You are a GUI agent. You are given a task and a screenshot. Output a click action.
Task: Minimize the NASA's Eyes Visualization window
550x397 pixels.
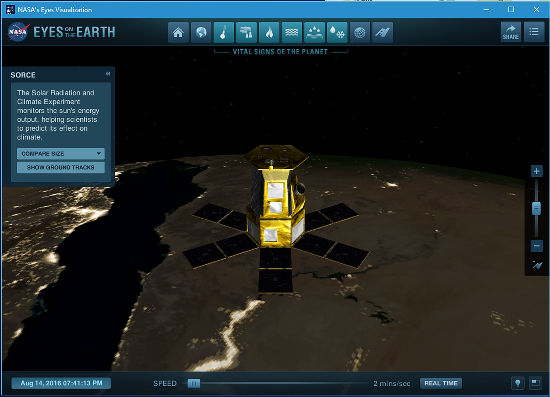[486, 9]
